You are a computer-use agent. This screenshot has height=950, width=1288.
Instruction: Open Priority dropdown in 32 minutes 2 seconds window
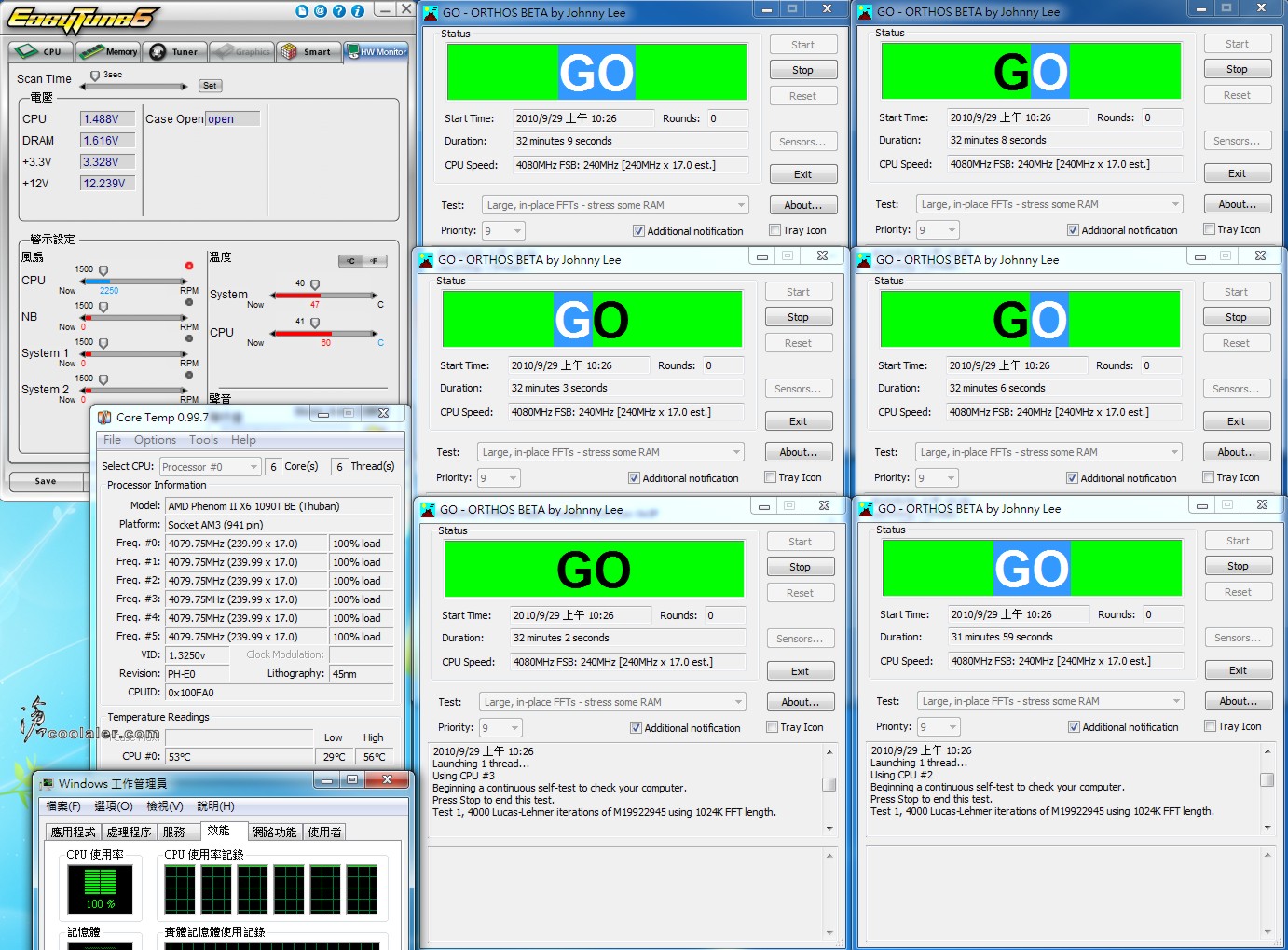point(500,727)
